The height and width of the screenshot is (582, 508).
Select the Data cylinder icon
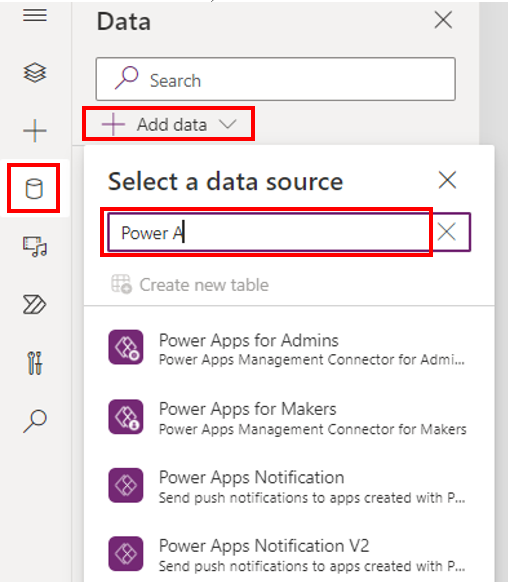[34, 189]
